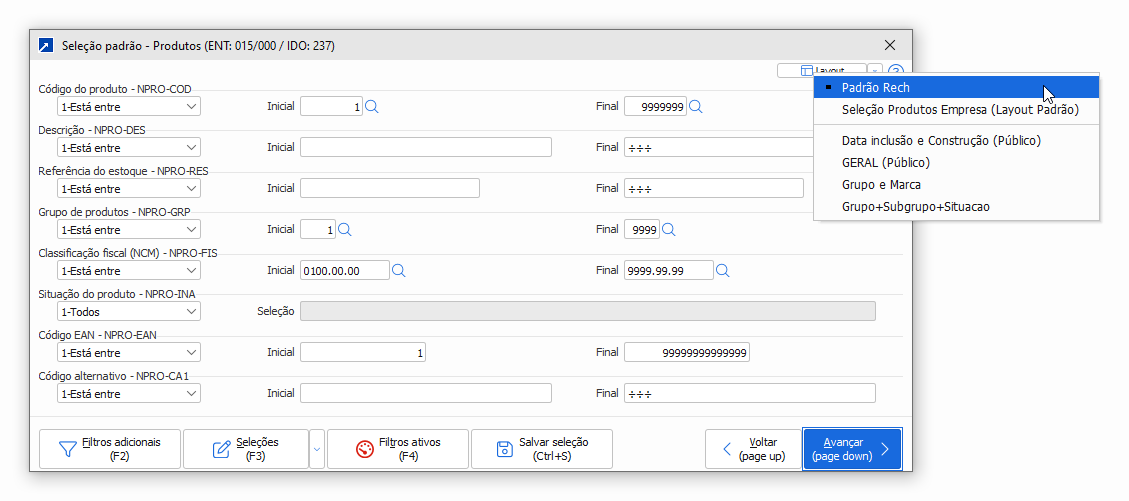This screenshot has width=1129, height=501.
Task: Click the Descrição Inicial text field
Action: (x=426, y=148)
